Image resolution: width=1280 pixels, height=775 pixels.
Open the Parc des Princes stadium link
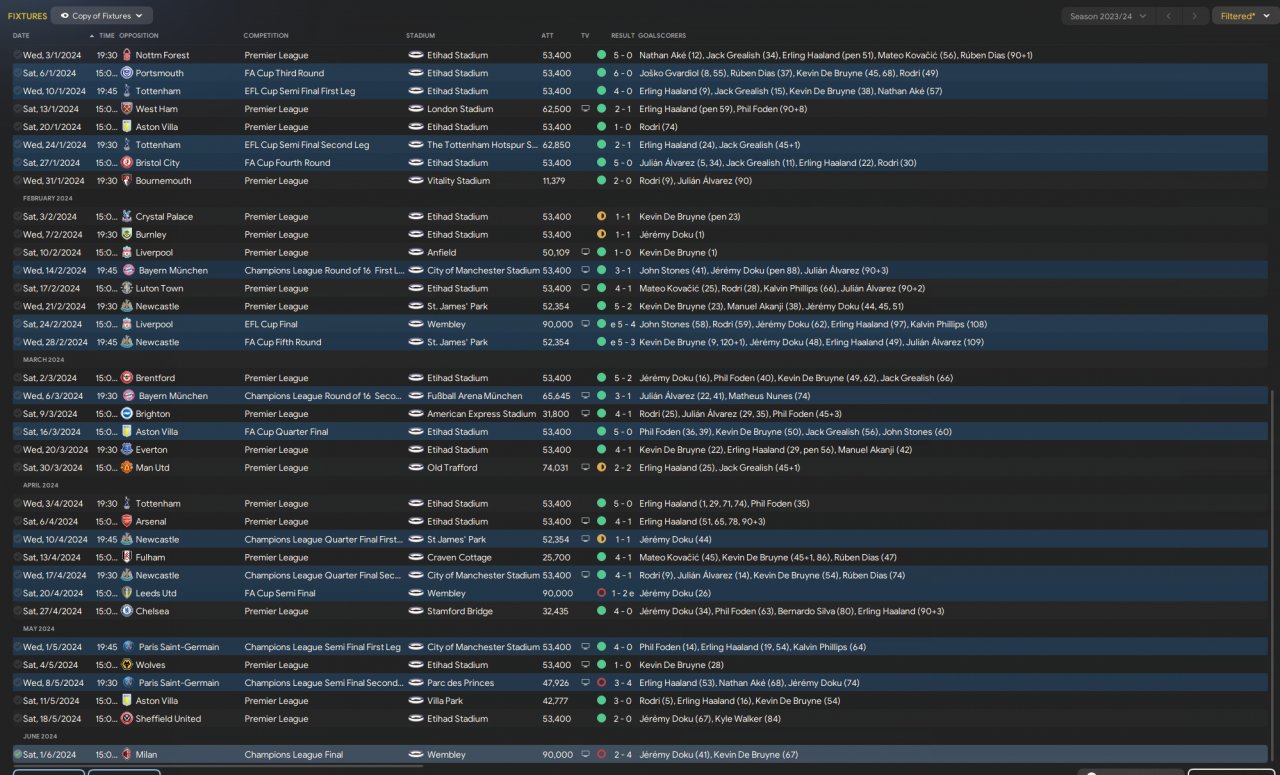(x=460, y=683)
